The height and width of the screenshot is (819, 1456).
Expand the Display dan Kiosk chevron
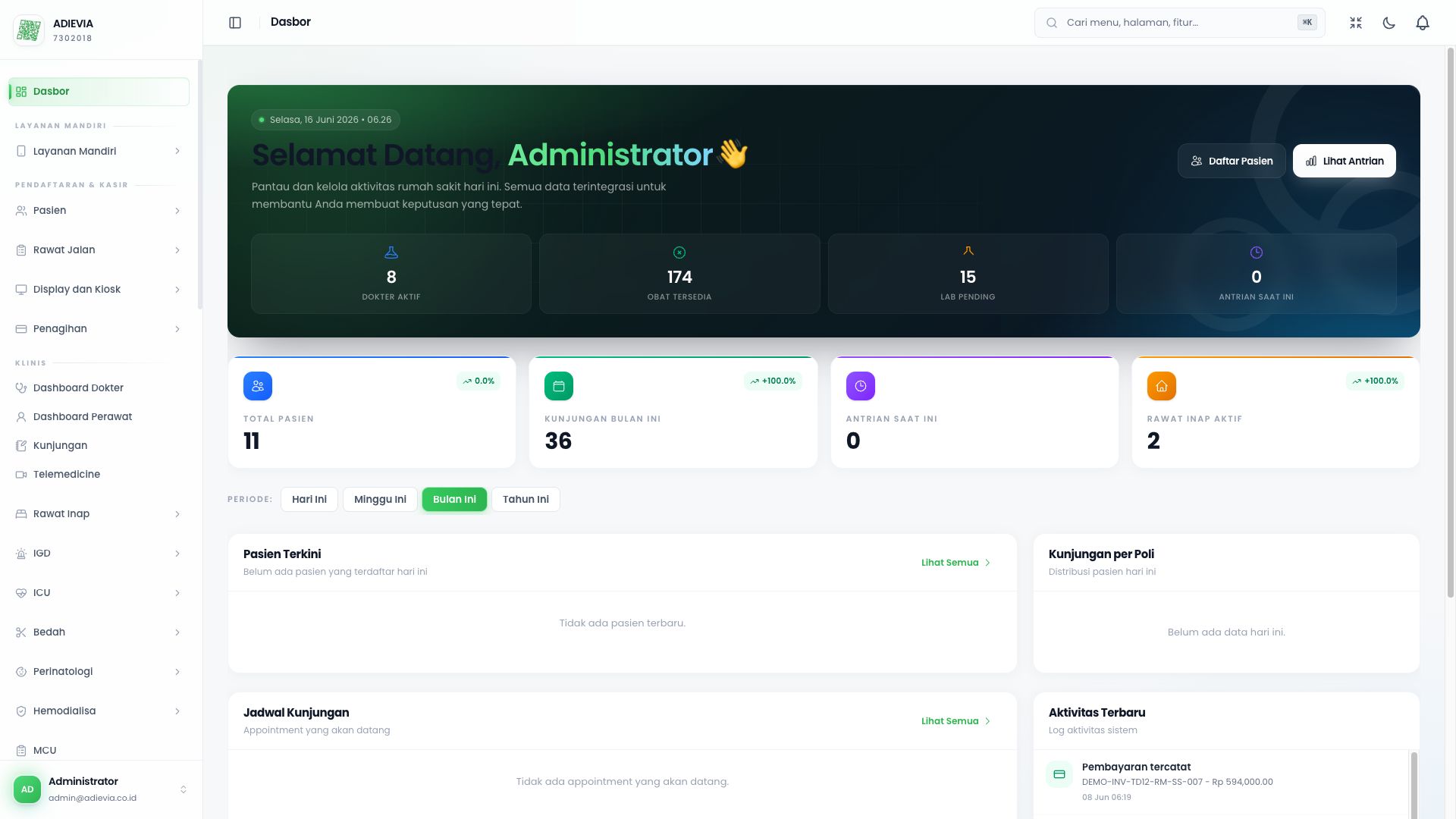click(177, 290)
